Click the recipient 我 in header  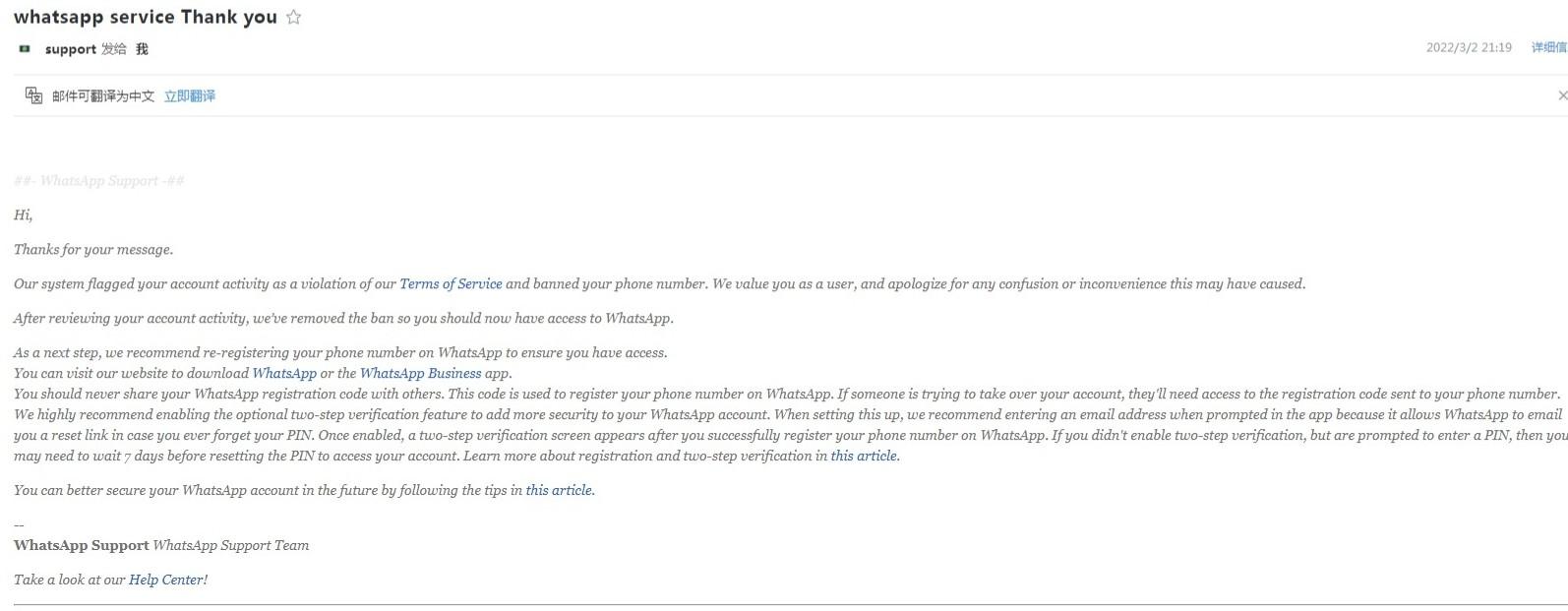[142, 48]
